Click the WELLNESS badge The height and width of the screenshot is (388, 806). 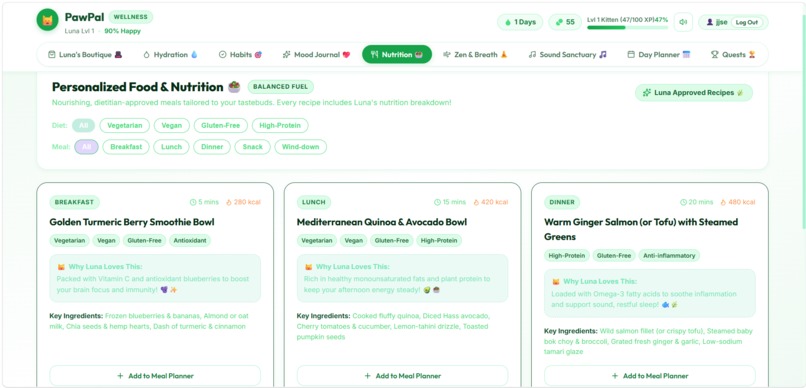pyautogui.click(x=131, y=17)
